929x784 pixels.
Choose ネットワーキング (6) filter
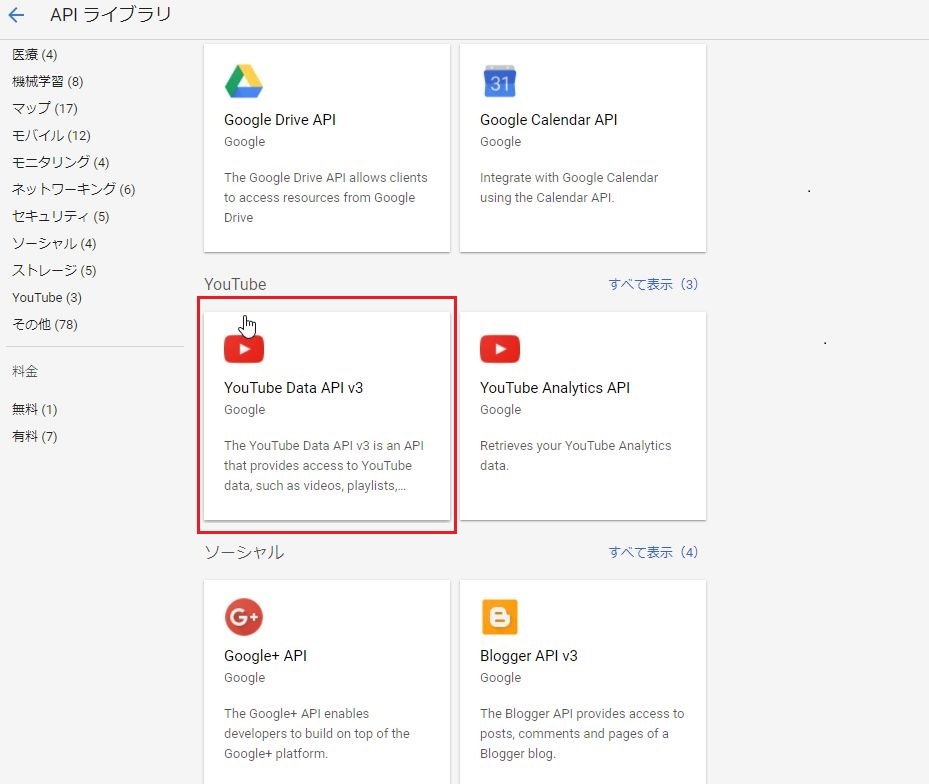click(73, 190)
